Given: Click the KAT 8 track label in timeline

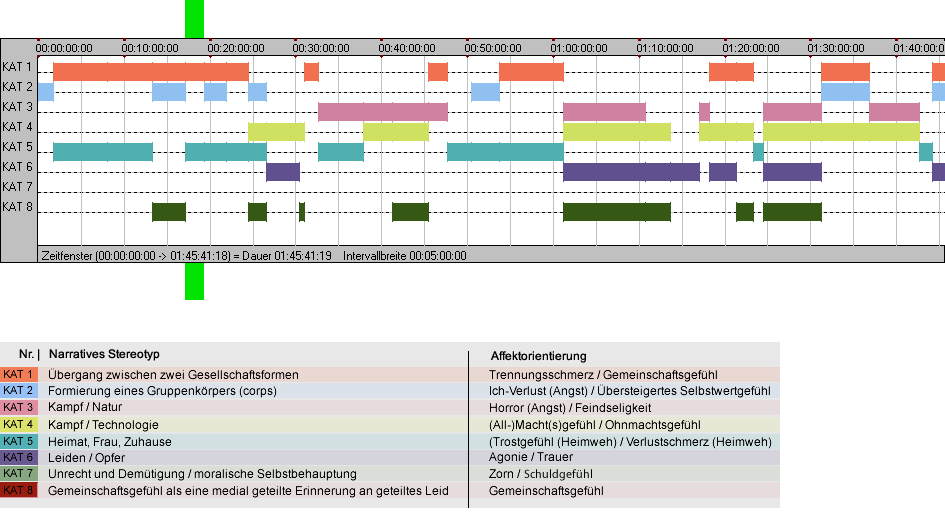Looking at the screenshot, I should 17,207.
